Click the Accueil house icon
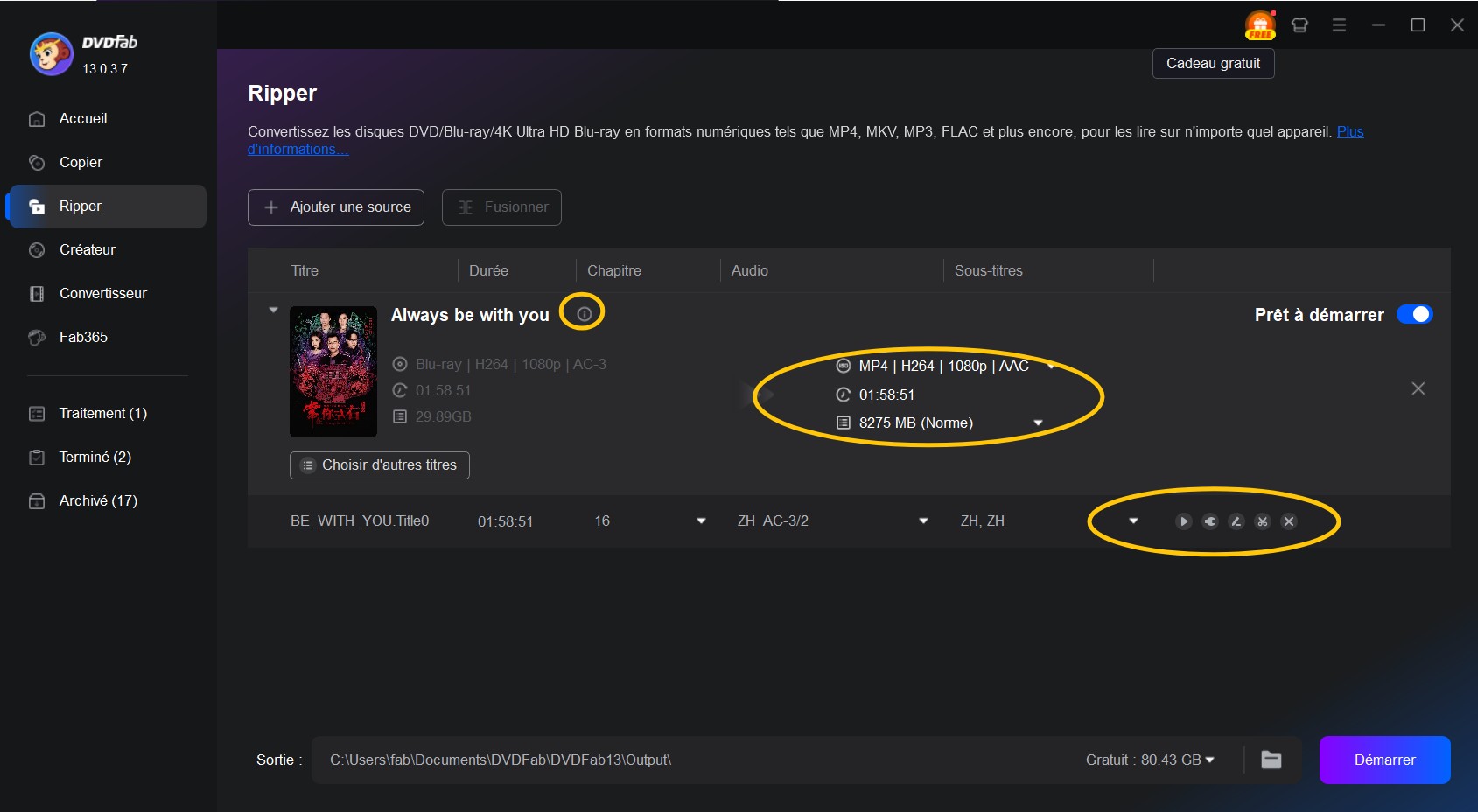Image resolution: width=1478 pixels, height=812 pixels. click(37, 119)
